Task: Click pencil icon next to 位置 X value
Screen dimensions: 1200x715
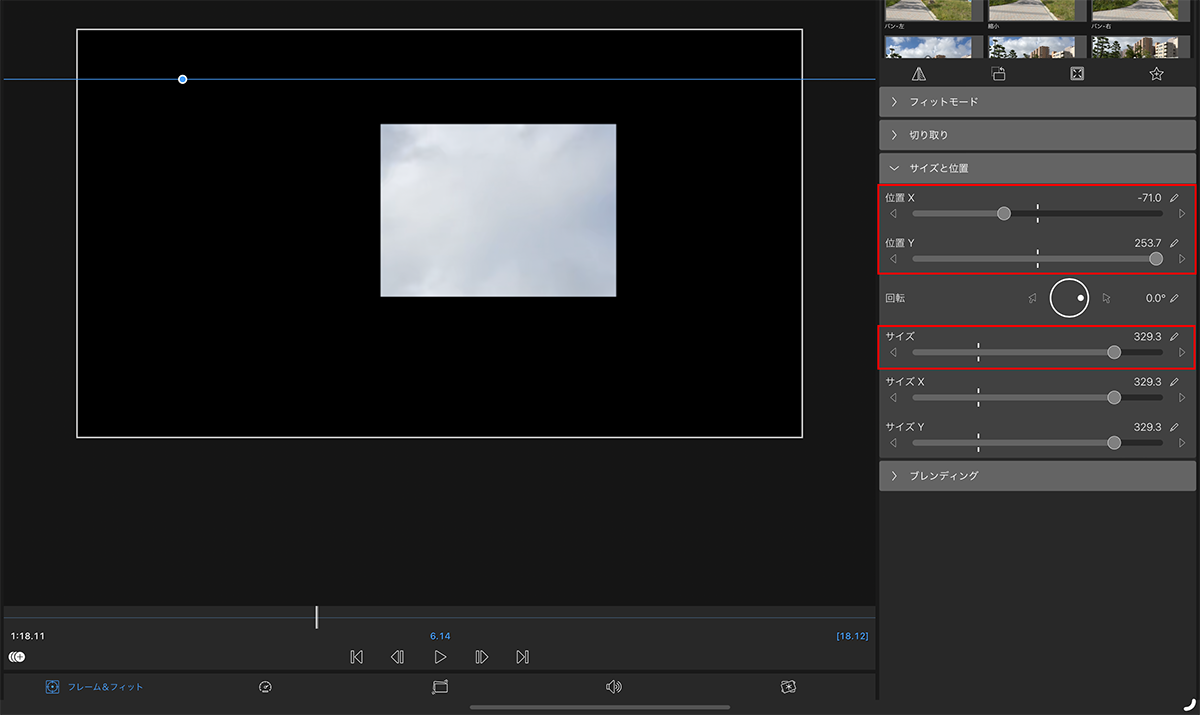Action: [1175, 198]
